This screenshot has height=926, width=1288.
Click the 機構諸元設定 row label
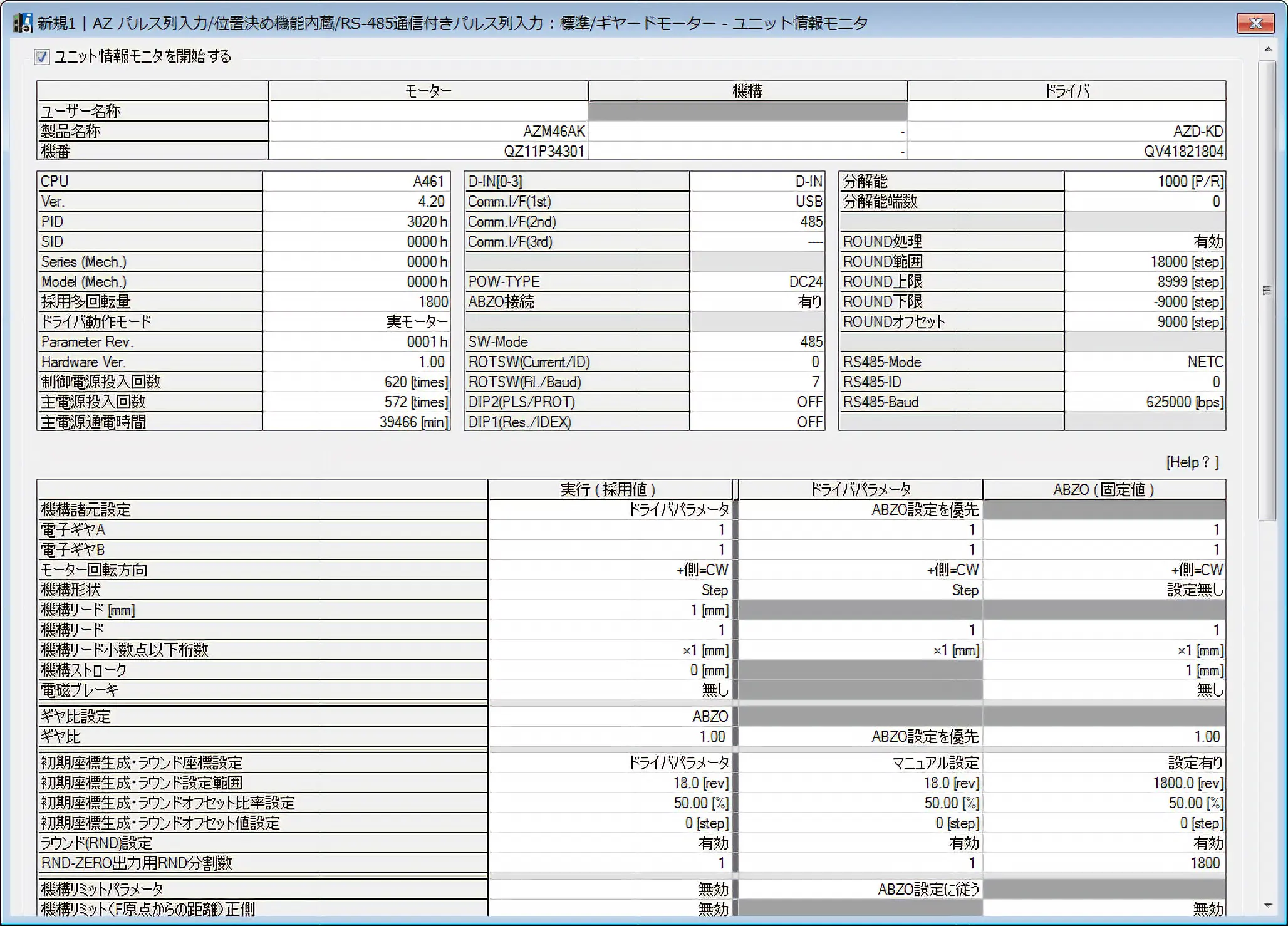click(x=262, y=509)
